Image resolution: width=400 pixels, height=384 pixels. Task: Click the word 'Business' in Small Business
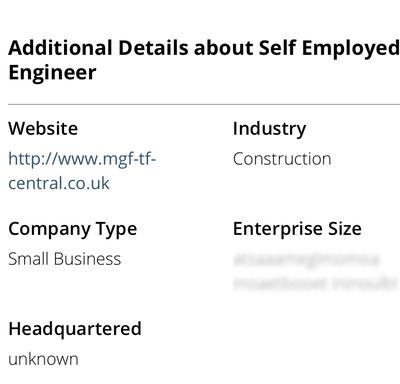[87, 259]
